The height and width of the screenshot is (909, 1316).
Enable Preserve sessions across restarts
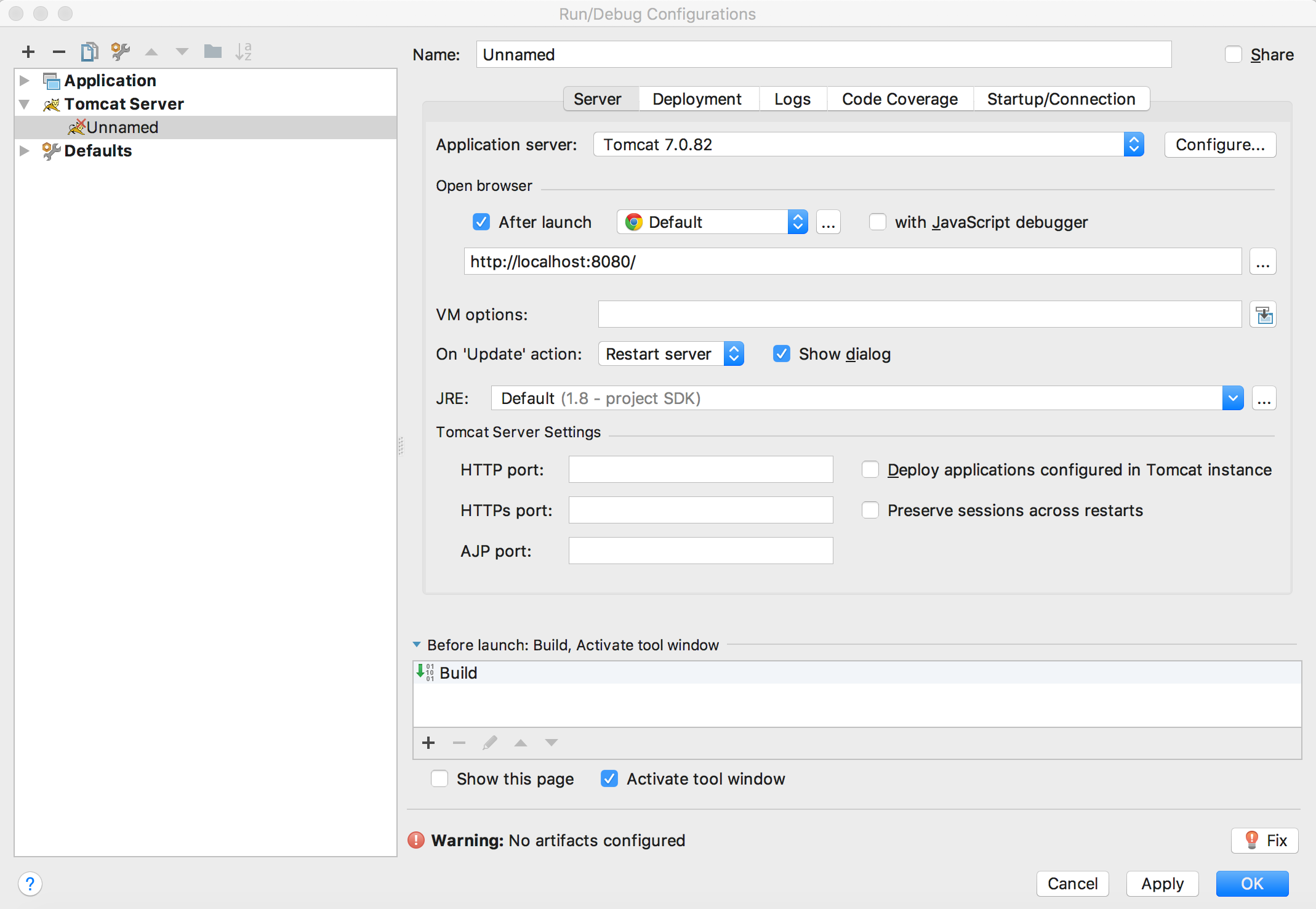pyautogui.click(x=870, y=511)
